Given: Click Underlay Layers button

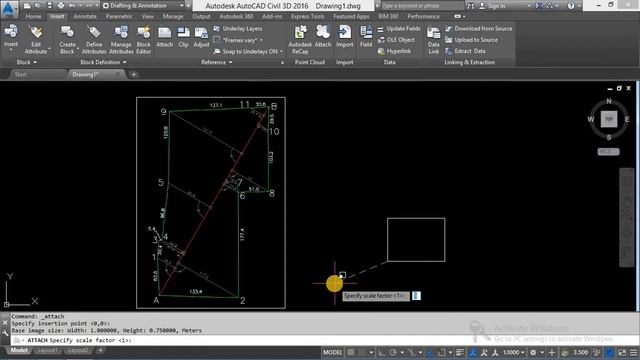Looking at the screenshot, I should 238,29.
